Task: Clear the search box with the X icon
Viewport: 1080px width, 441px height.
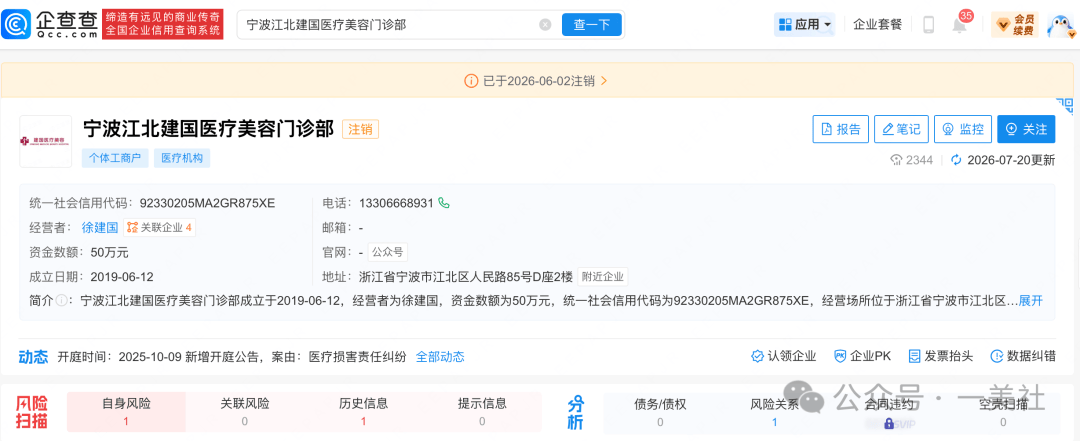Action: tap(545, 25)
